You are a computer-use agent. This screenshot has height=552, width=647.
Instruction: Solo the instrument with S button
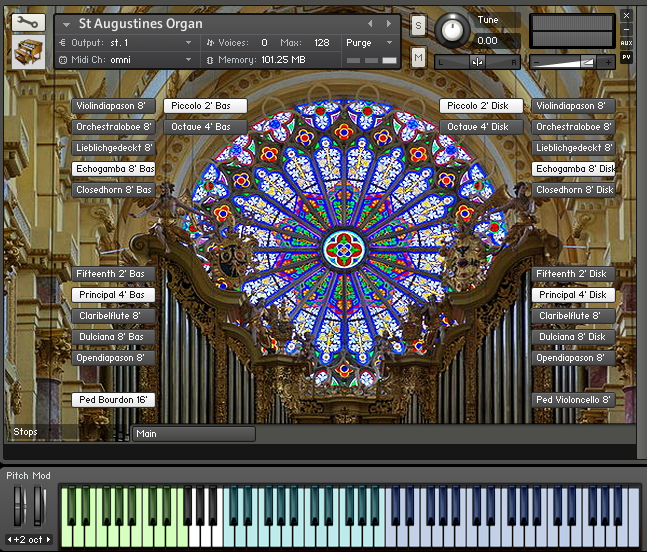[418, 26]
